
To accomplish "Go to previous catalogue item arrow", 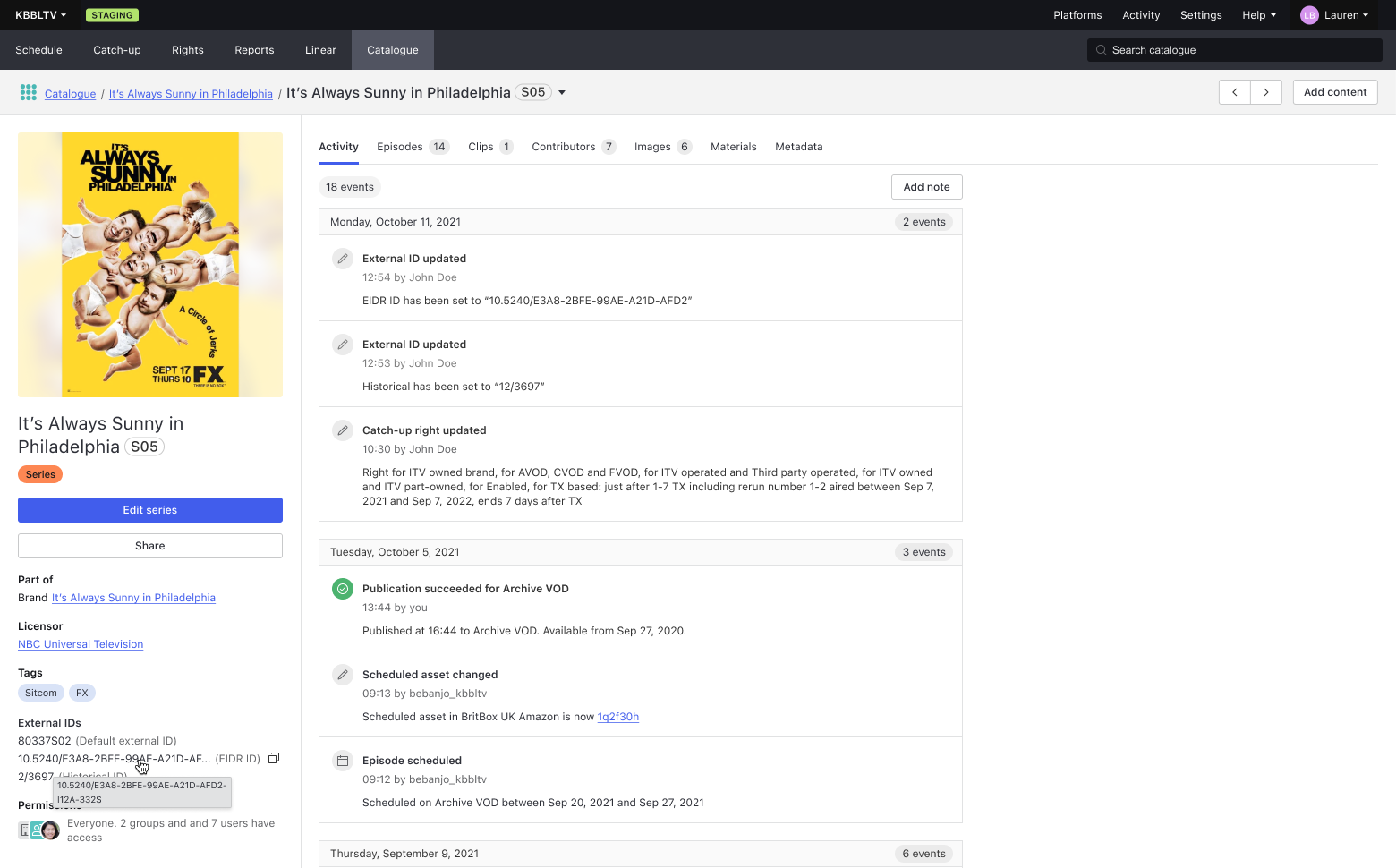I will pyautogui.click(x=1235, y=92).
